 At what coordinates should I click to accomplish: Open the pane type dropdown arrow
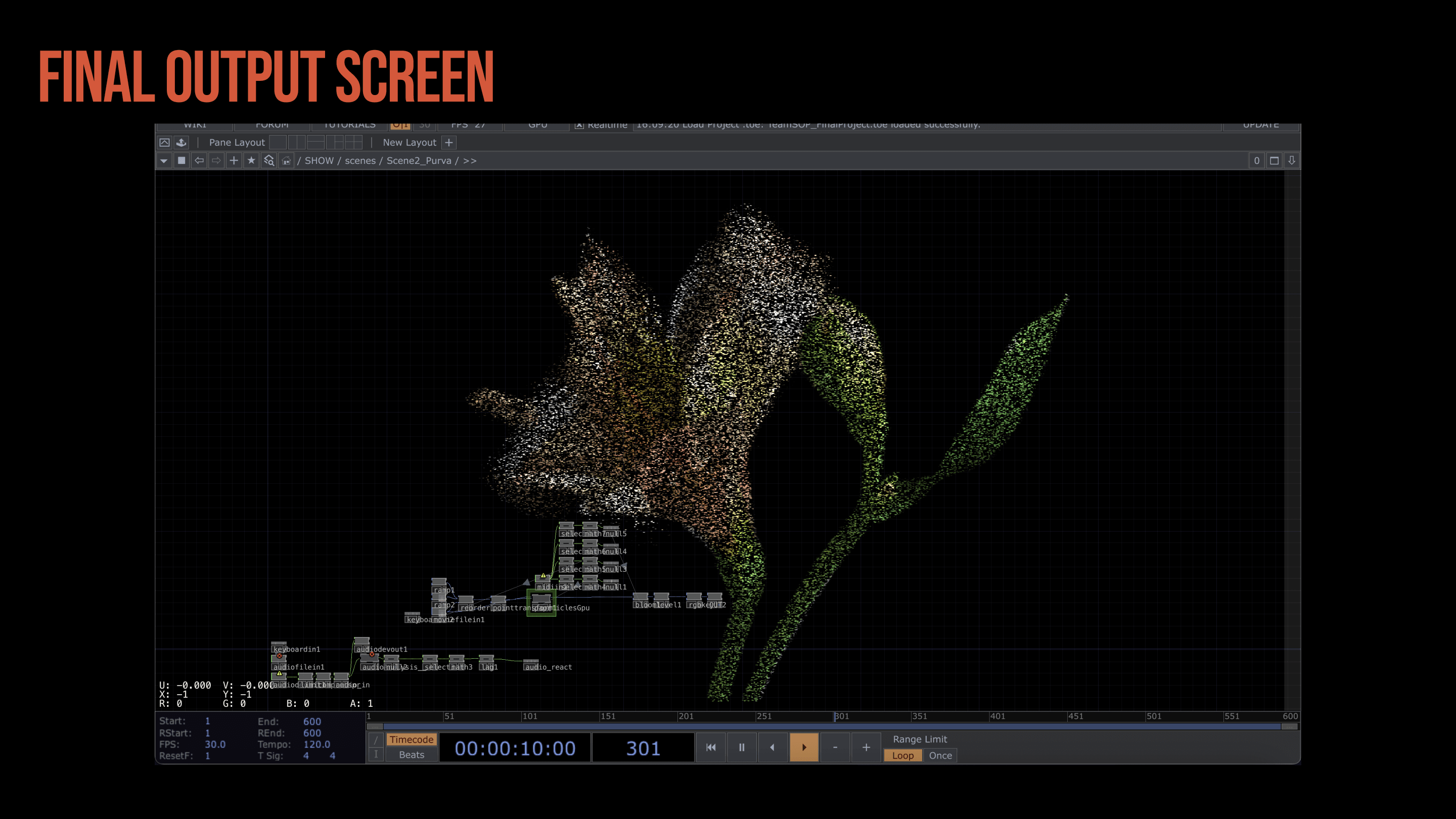click(x=164, y=161)
